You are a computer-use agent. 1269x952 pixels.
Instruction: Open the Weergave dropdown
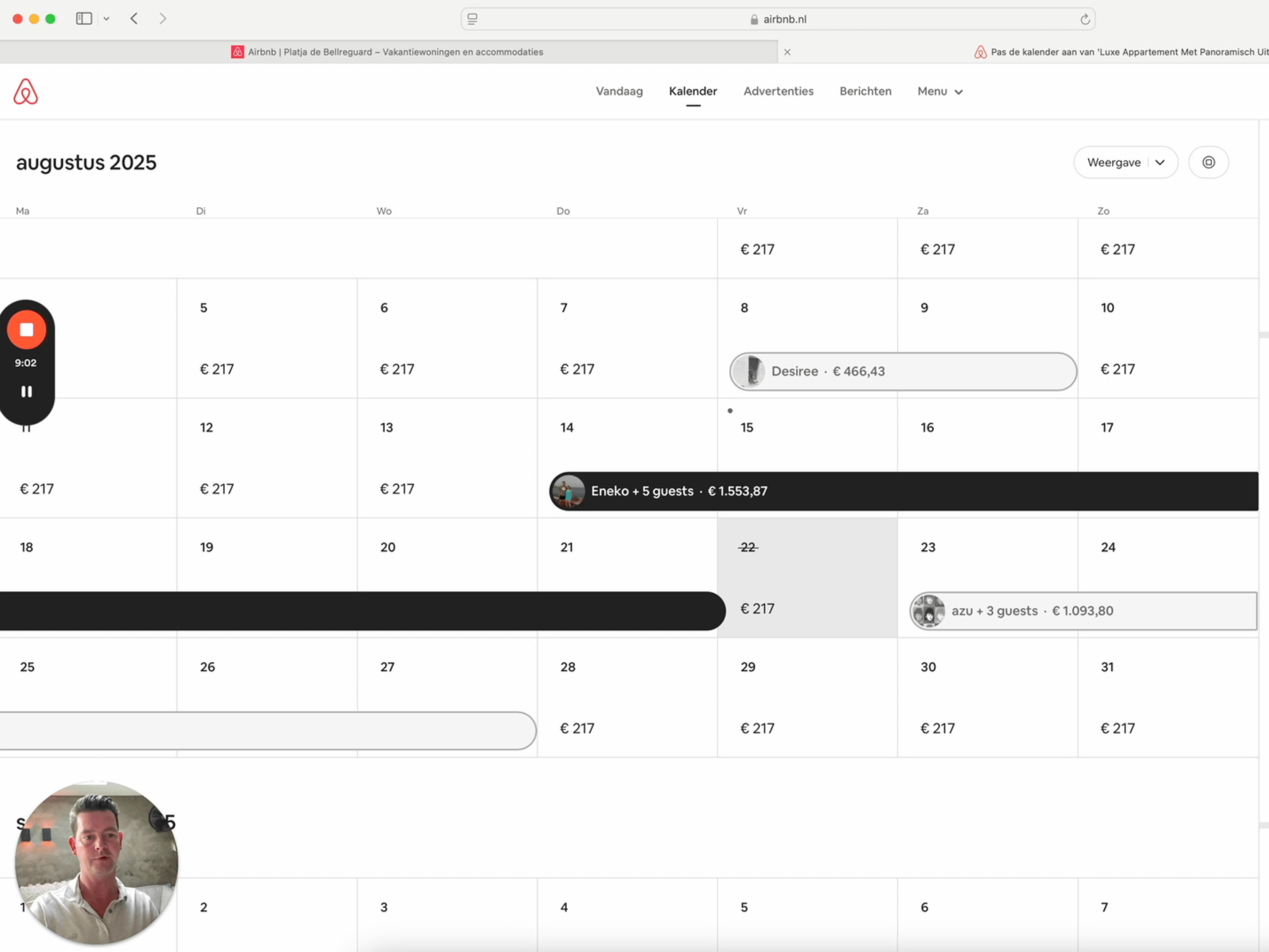1125,162
